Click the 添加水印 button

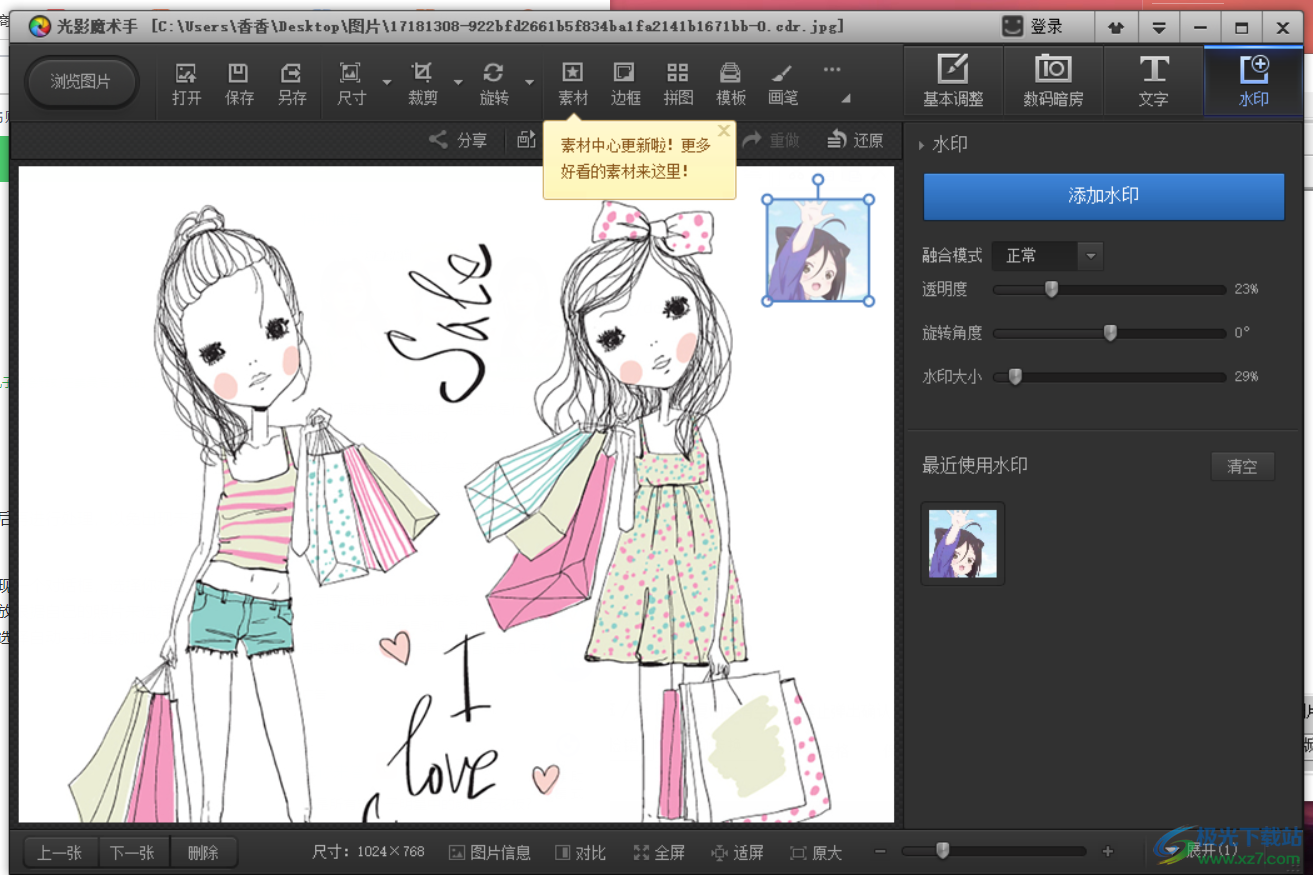[1103, 196]
